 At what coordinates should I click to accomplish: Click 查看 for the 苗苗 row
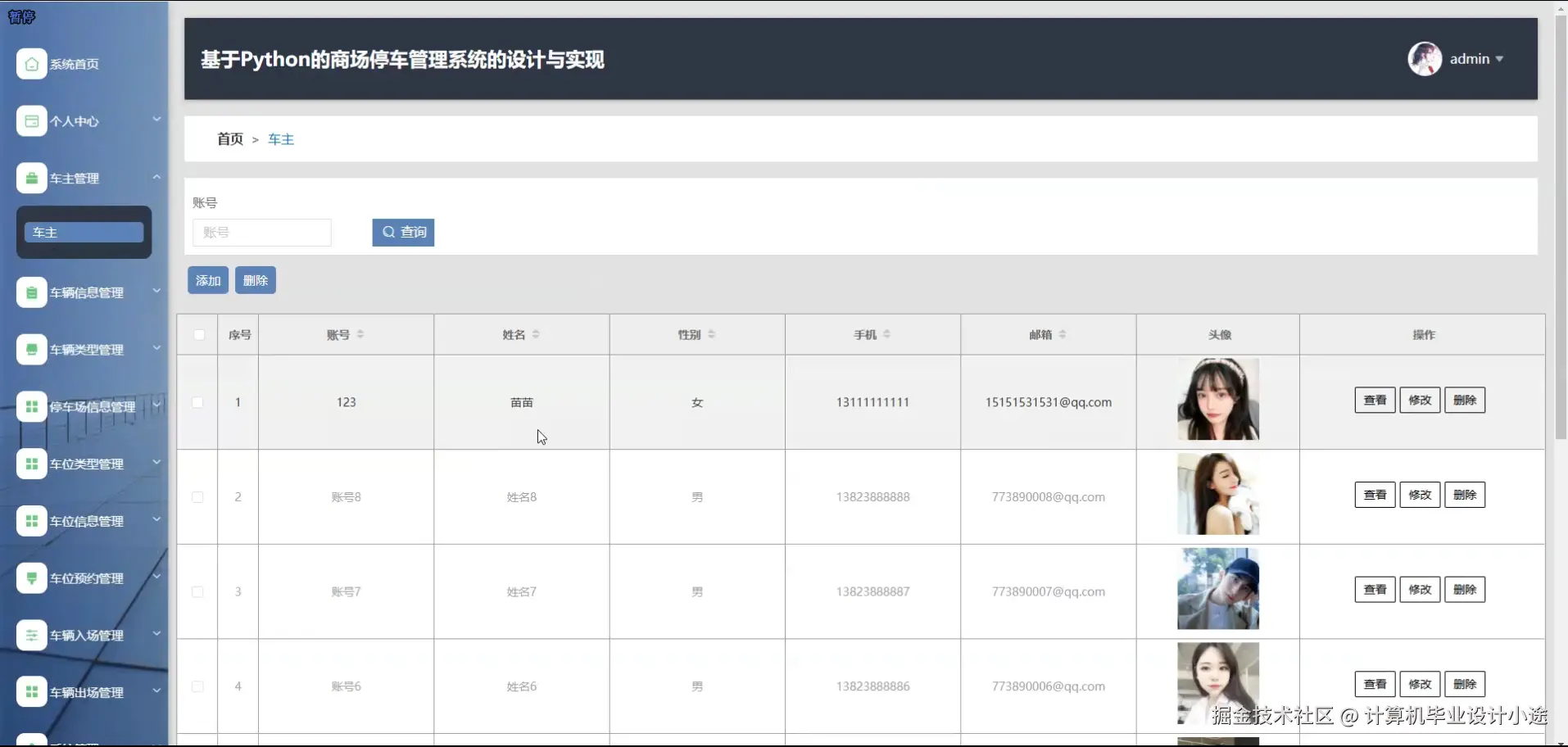1375,400
